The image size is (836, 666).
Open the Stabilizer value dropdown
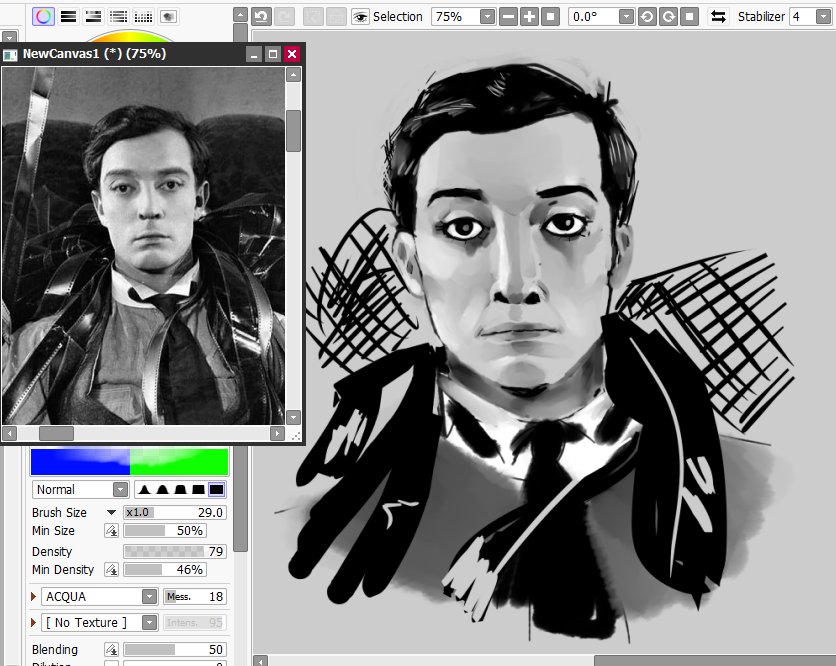[x=824, y=17]
